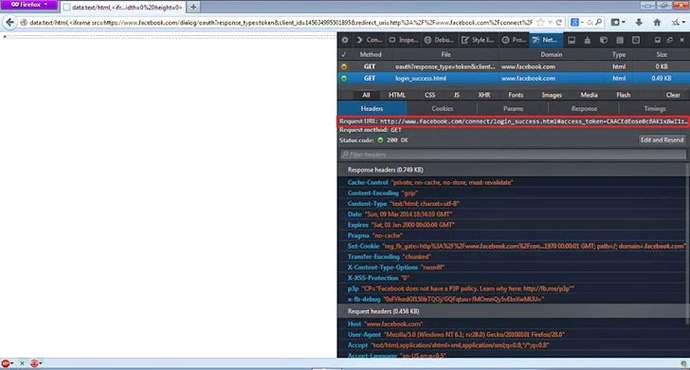
Task: Toggle the Images network filter
Action: [x=552, y=95]
